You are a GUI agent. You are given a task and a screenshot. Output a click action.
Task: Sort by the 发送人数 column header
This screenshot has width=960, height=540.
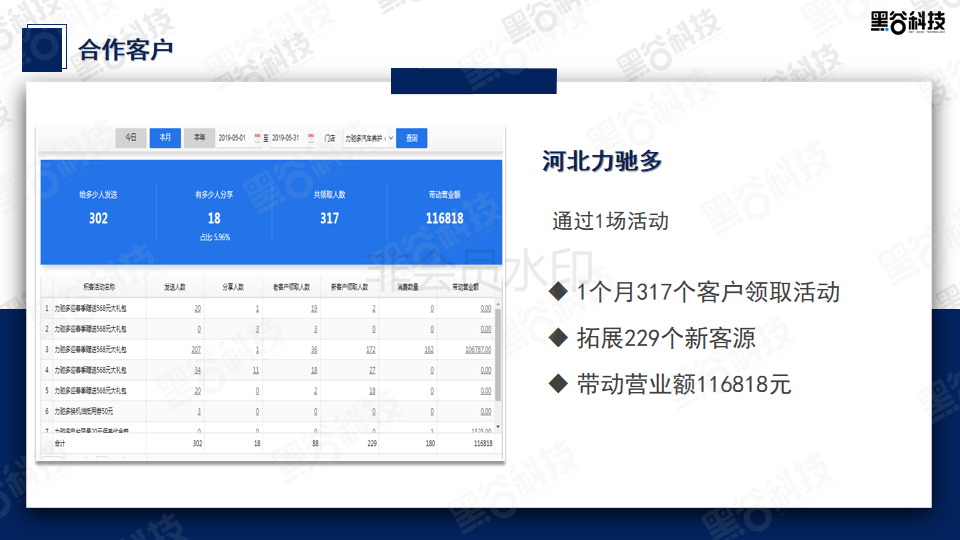[x=174, y=287]
